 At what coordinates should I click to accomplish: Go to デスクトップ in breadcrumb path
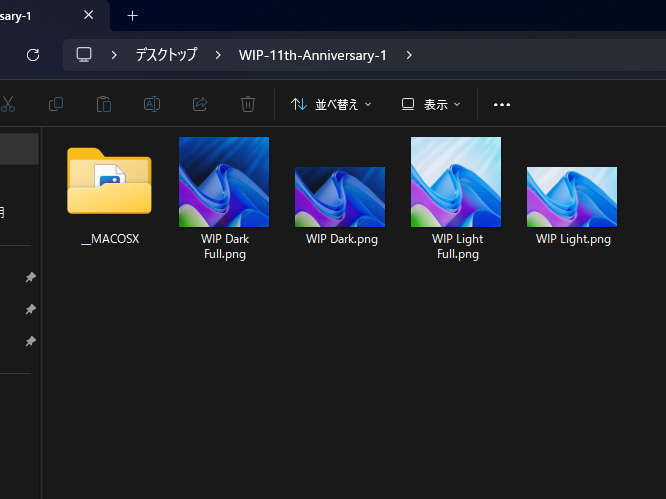click(166, 55)
